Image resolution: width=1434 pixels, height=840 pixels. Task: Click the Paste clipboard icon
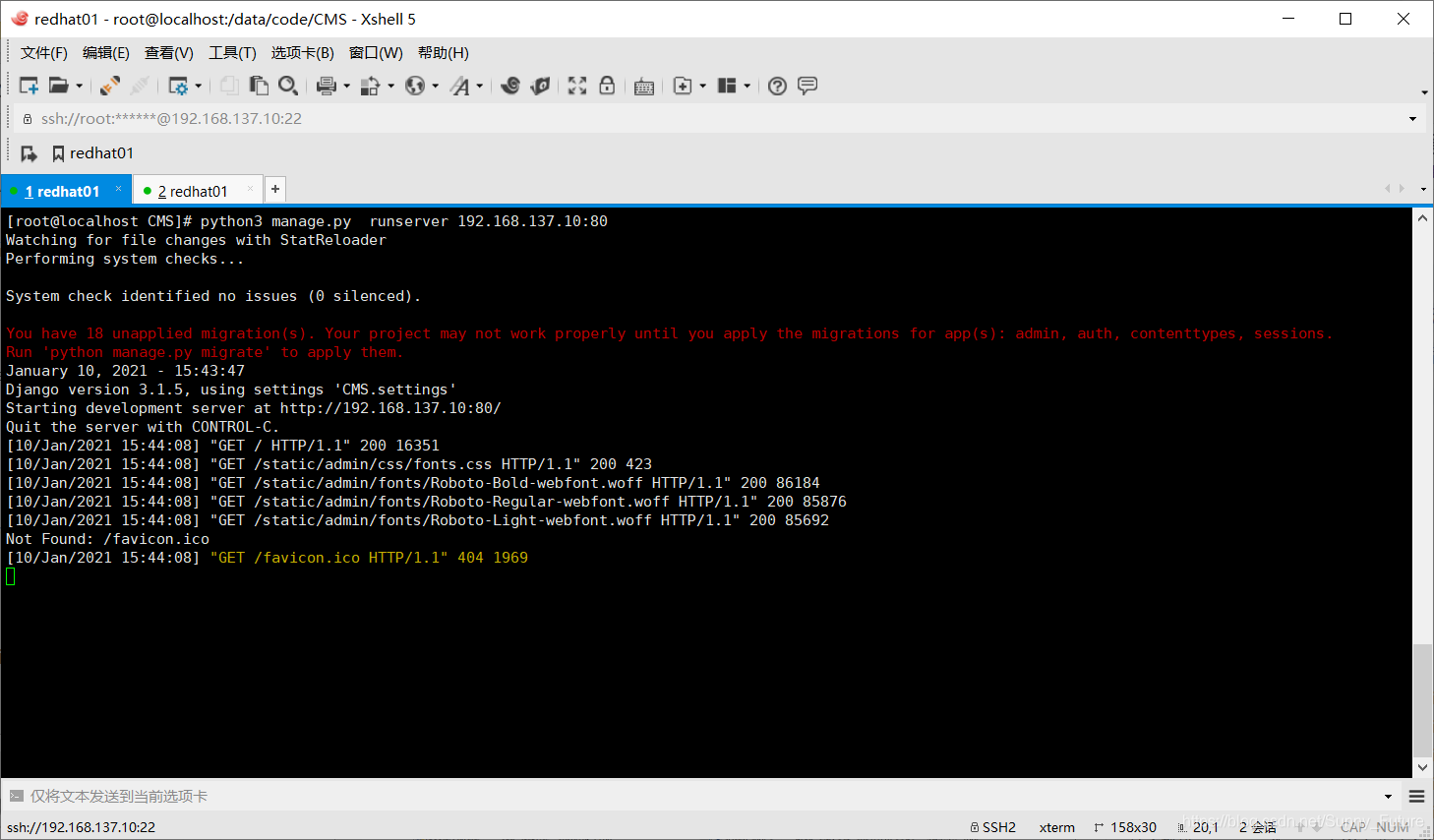pos(259,86)
